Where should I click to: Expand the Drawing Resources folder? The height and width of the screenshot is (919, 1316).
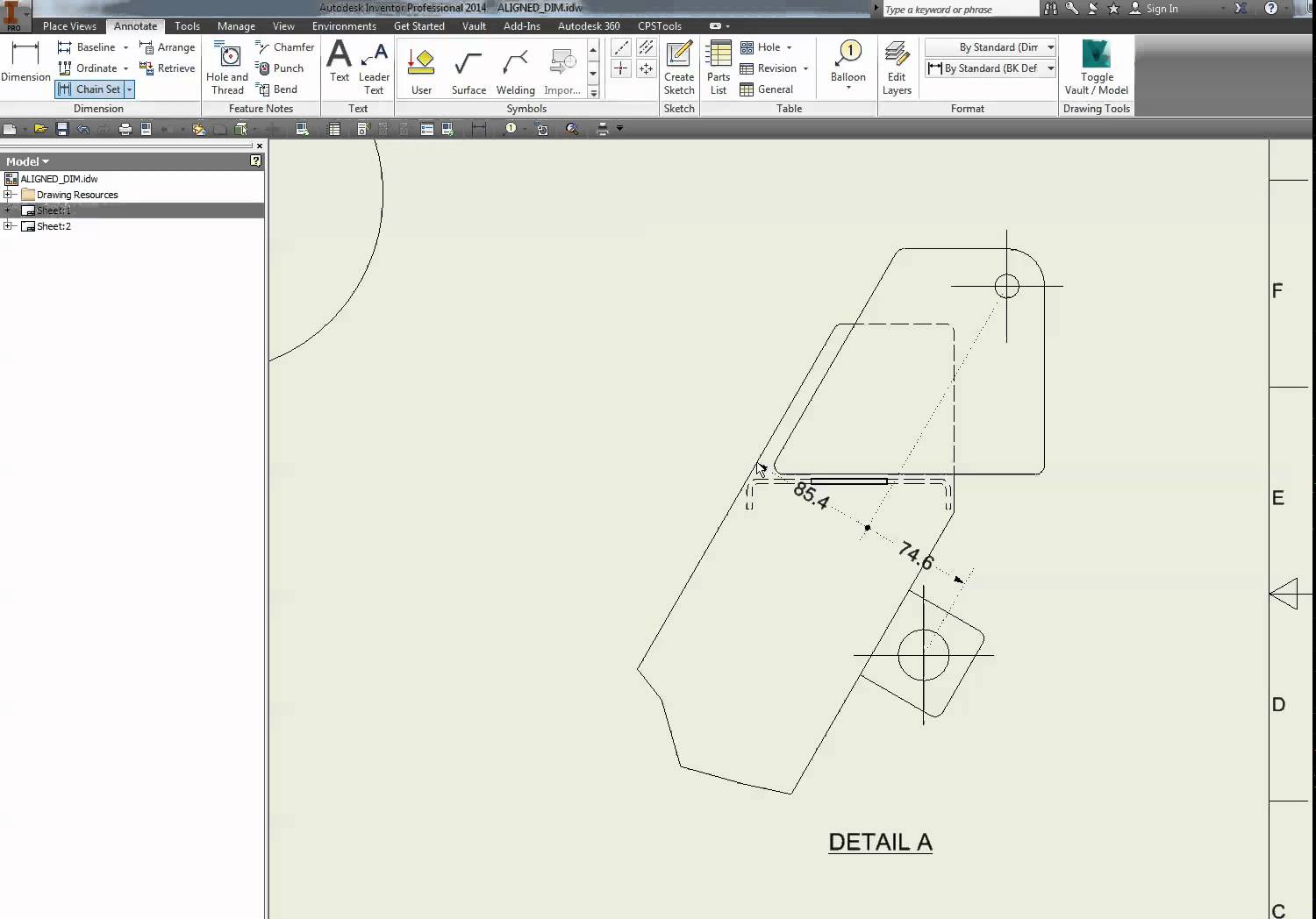(9, 195)
